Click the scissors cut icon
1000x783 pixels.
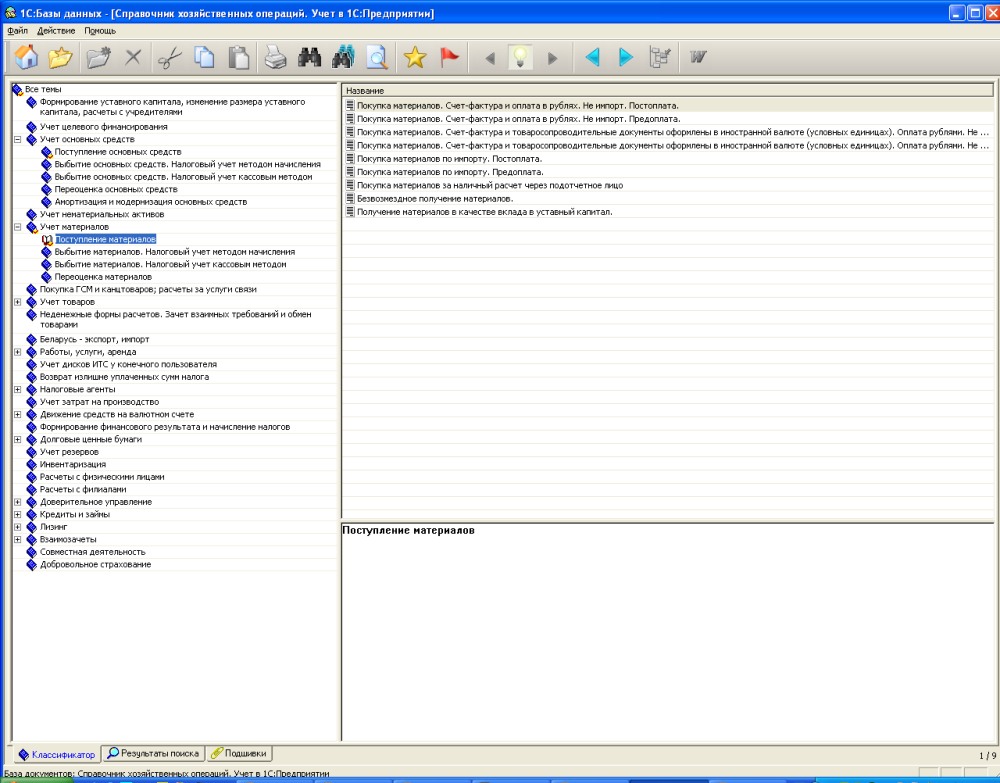point(169,58)
